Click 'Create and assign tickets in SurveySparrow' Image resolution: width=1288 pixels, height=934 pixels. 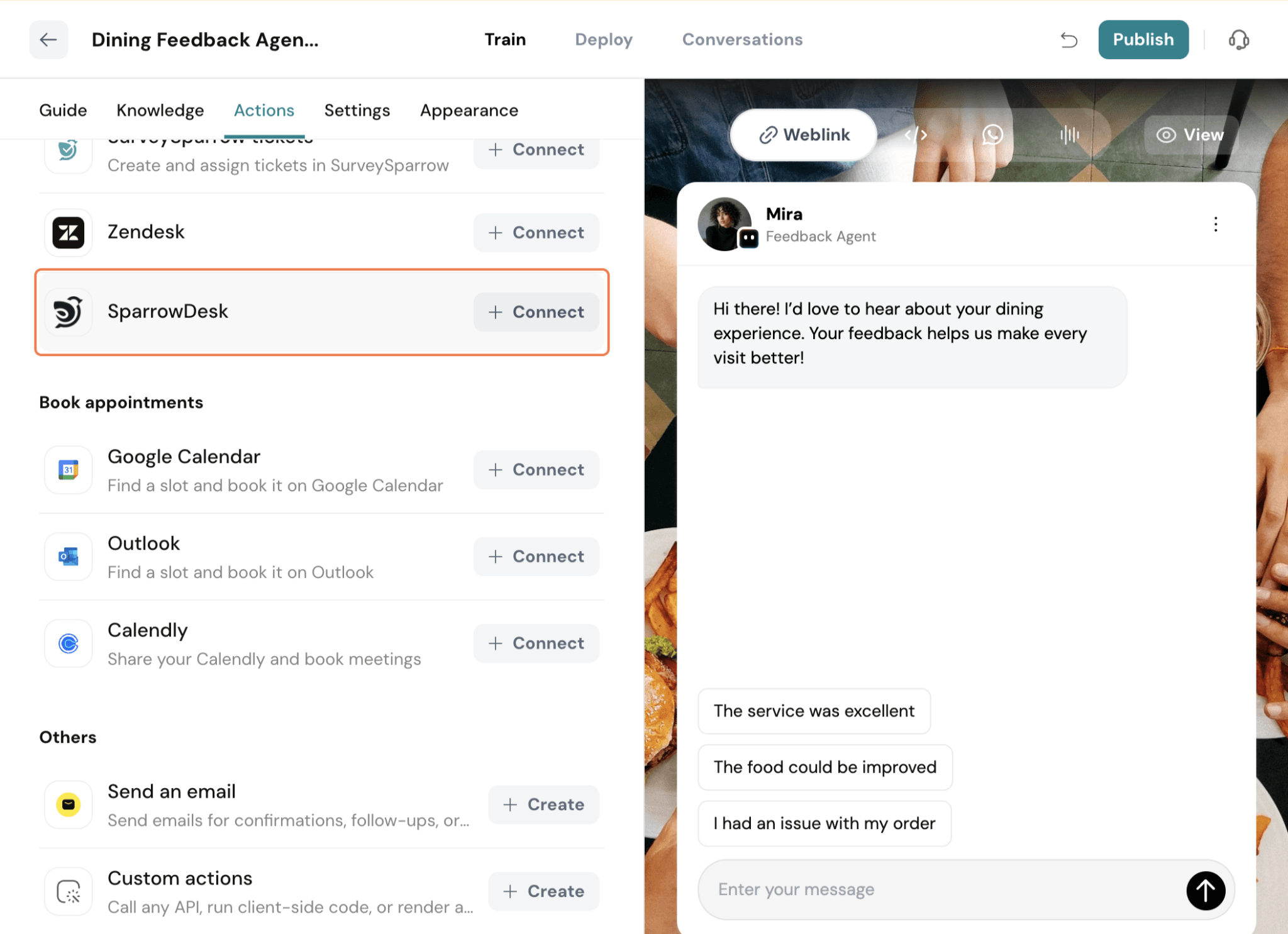[278, 165]
